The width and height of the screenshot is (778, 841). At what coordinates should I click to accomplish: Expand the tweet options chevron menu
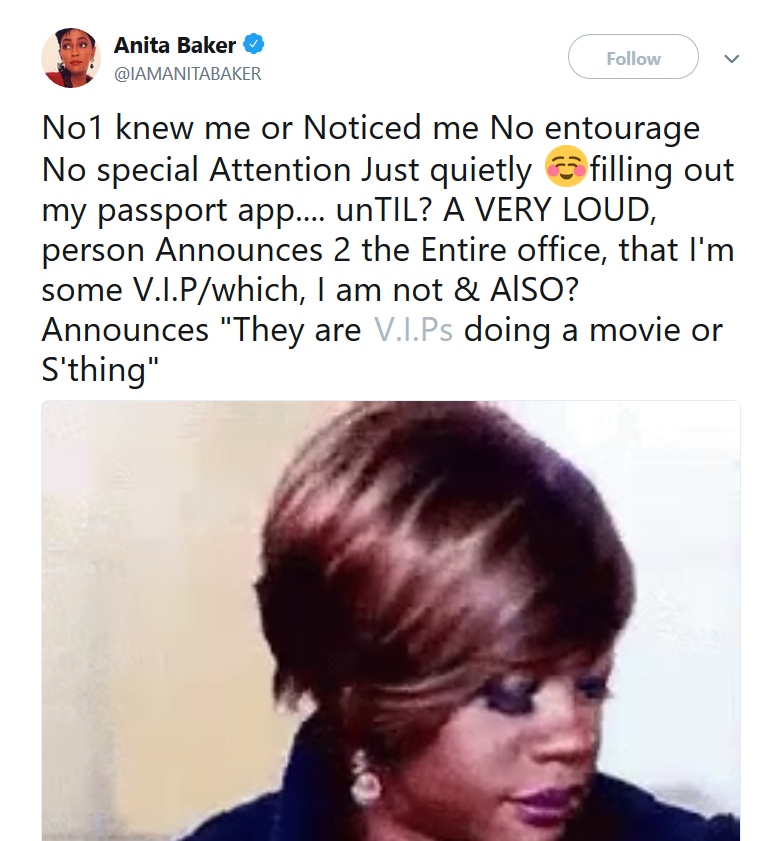732,58
